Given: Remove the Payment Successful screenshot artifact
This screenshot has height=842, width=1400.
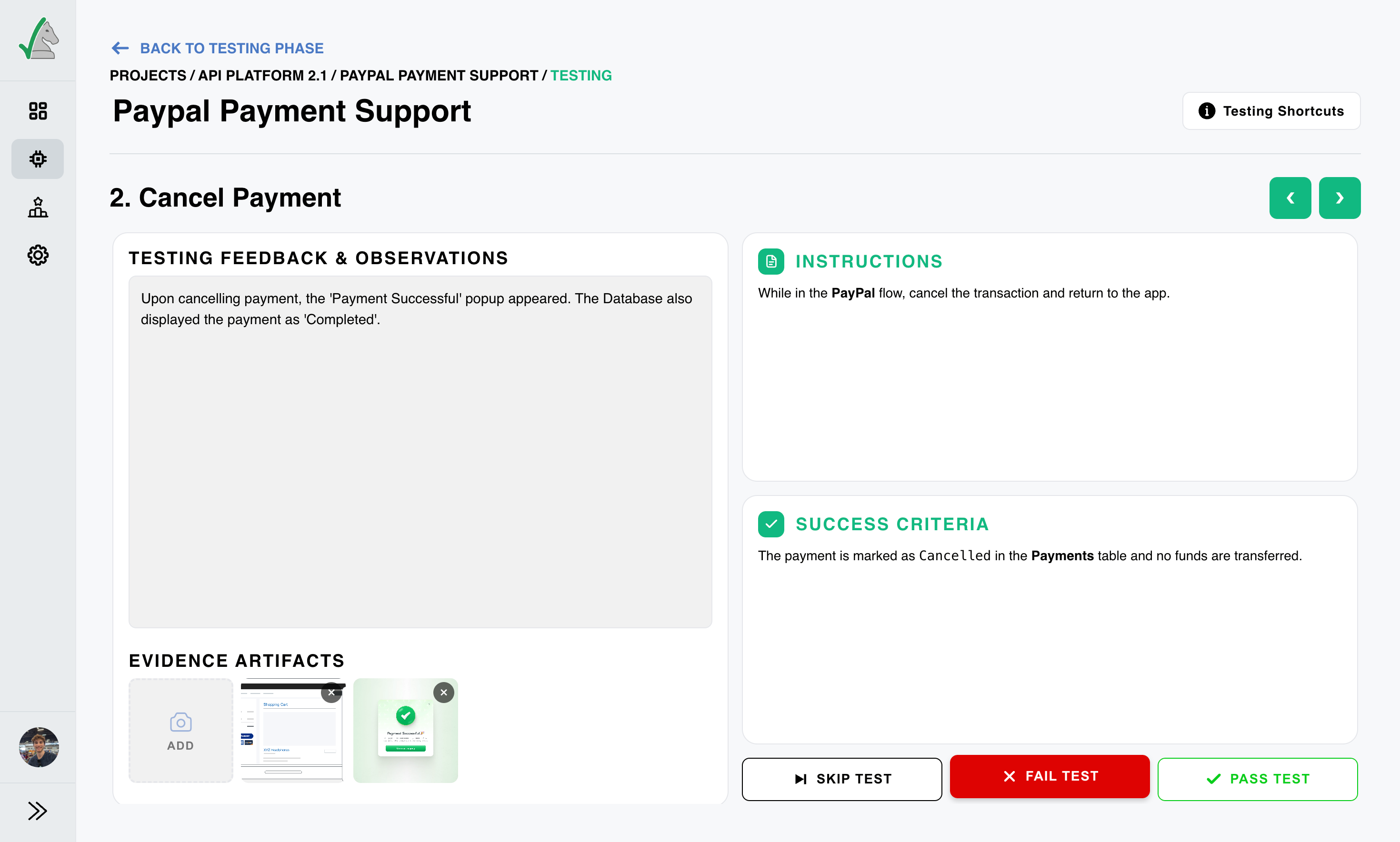Looking at the screenshot, I should 444,693.
